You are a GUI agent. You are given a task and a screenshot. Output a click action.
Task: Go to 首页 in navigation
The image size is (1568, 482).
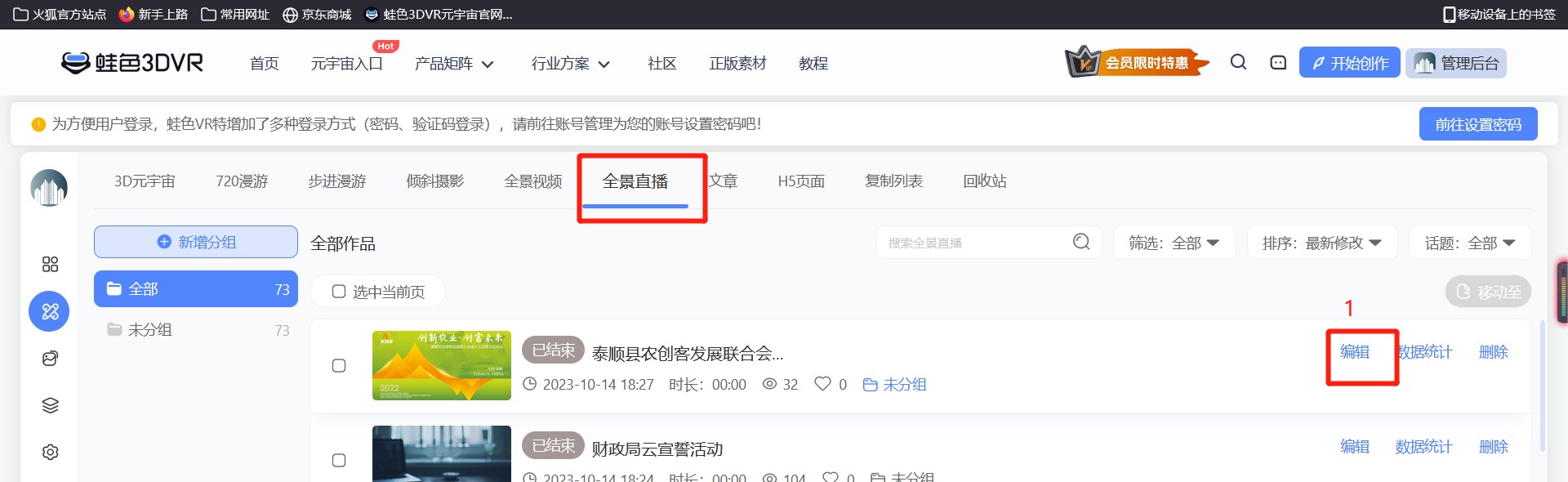[x=265, y=64]
